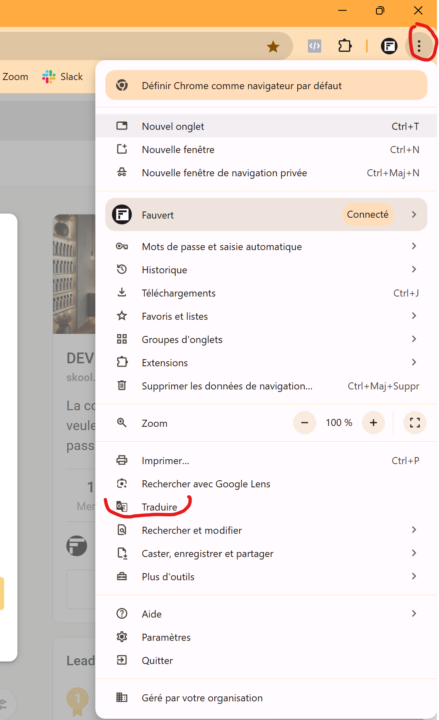Select Supprimer les données de navigation
Screen dimensions: 439x720
click(x=266, y=386)
